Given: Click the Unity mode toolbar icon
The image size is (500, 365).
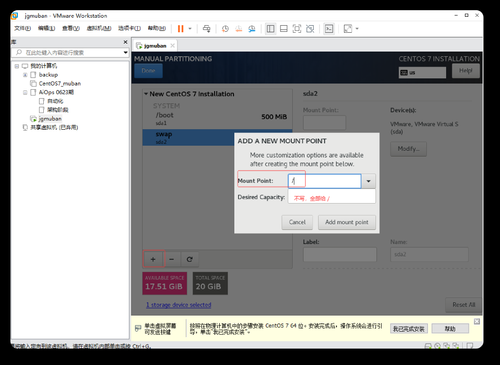Looking at the screenshot, I should coord(310,29).
